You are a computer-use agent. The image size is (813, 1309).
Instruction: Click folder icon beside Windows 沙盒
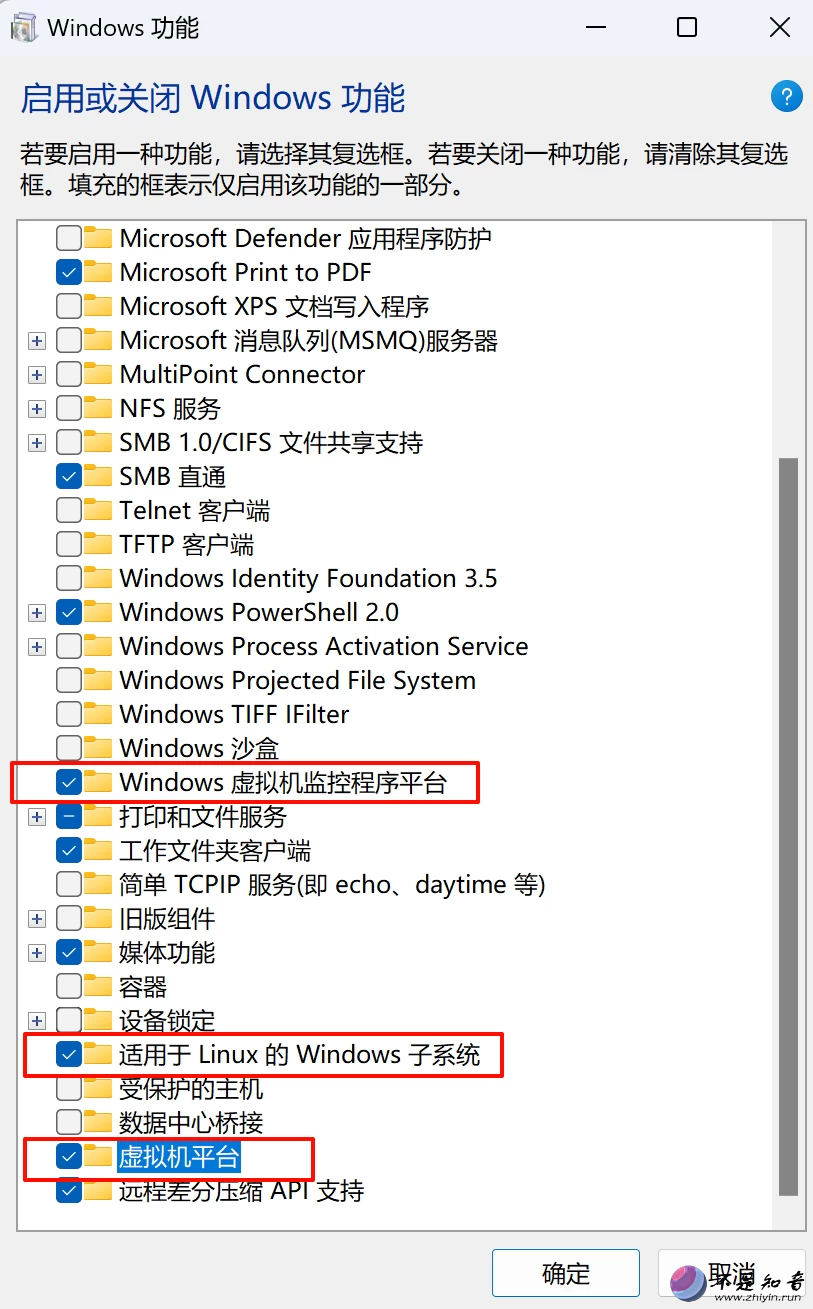(98, 748)
